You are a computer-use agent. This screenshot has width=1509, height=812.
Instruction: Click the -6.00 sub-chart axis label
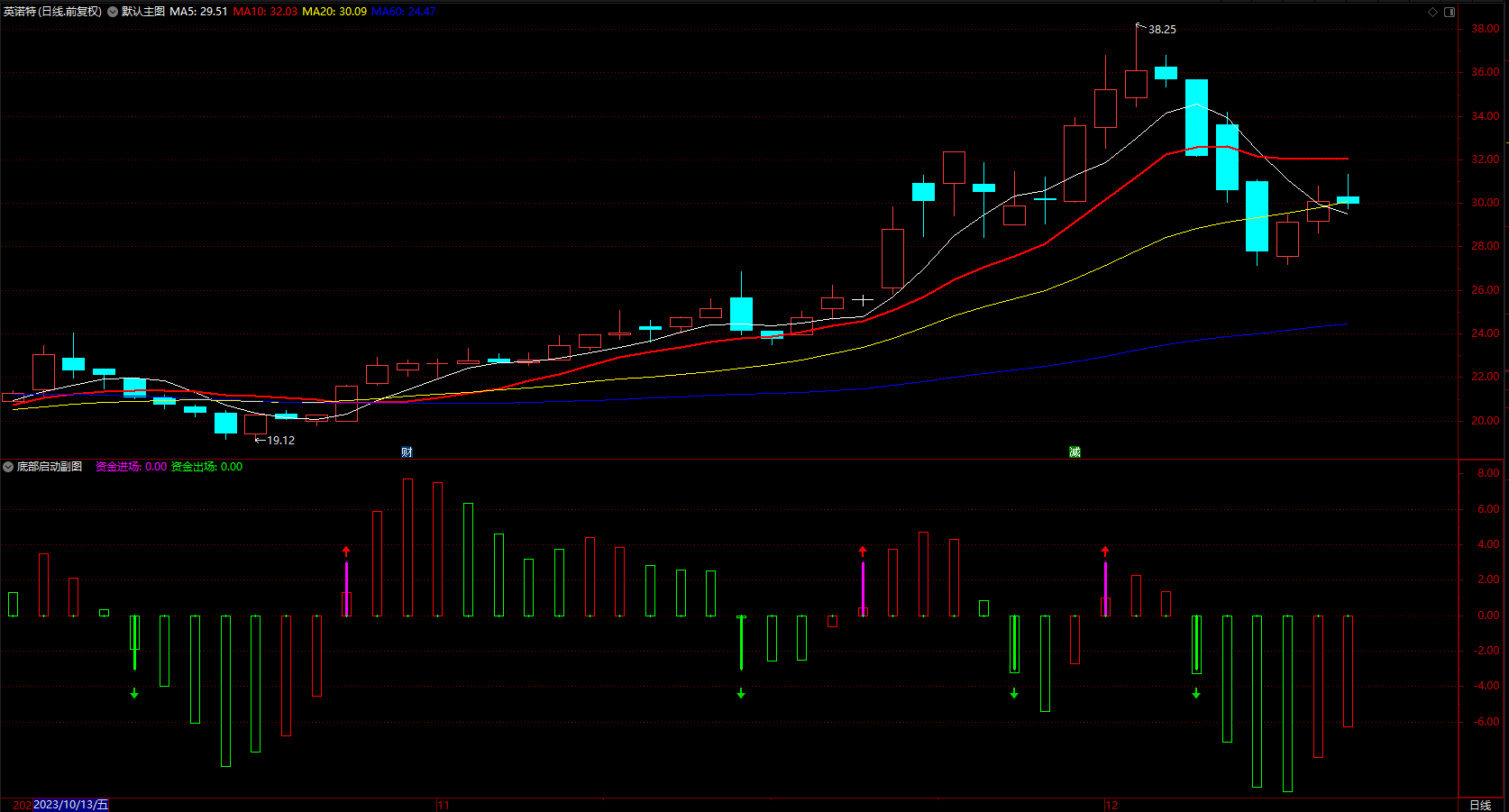pyautogui.click(x=1487, y=722)
